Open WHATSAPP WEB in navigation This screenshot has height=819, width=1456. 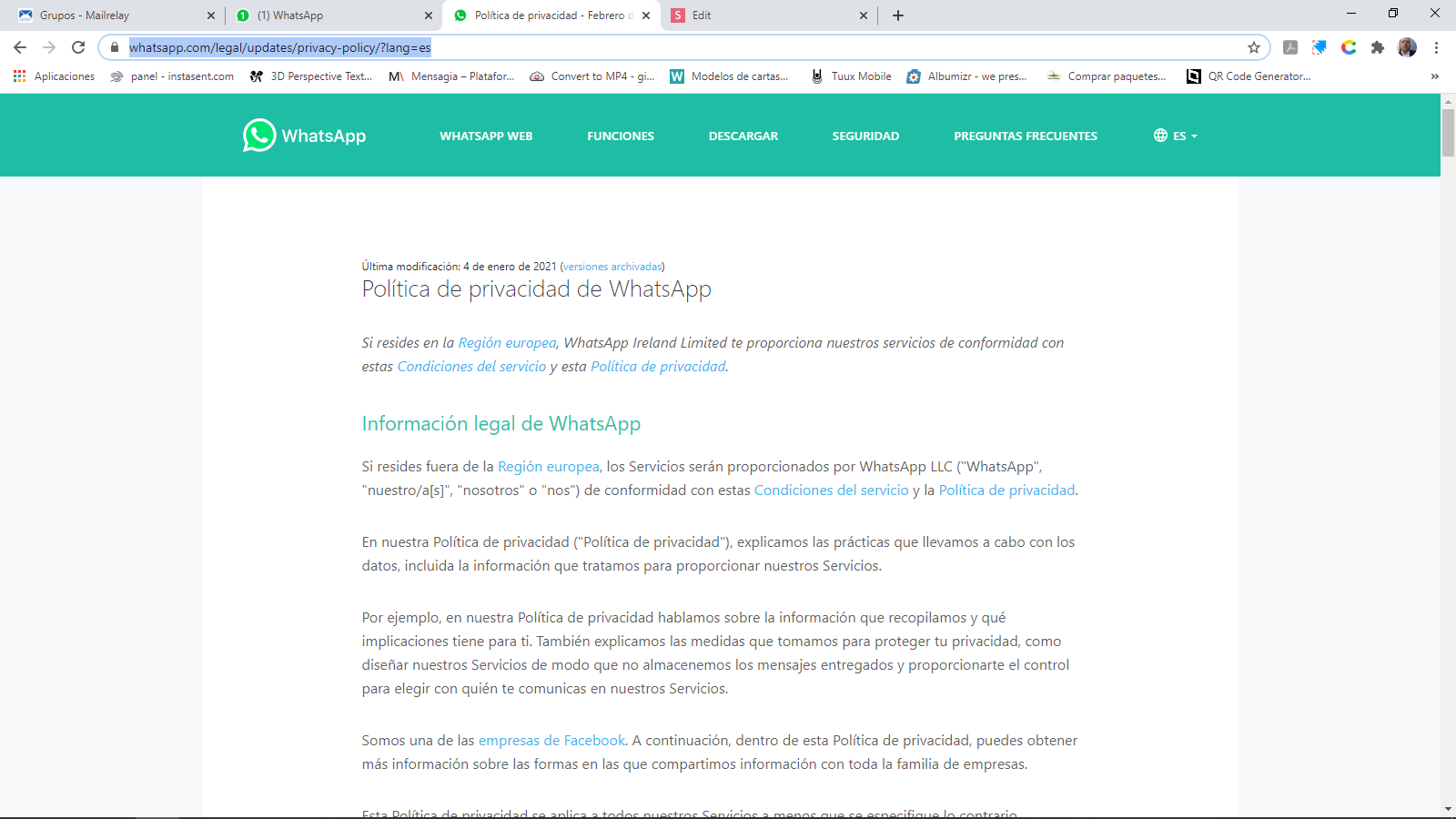(x=486, y=136)
